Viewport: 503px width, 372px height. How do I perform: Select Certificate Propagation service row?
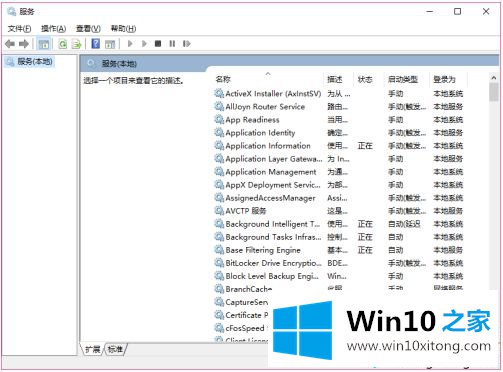point(241,315)
